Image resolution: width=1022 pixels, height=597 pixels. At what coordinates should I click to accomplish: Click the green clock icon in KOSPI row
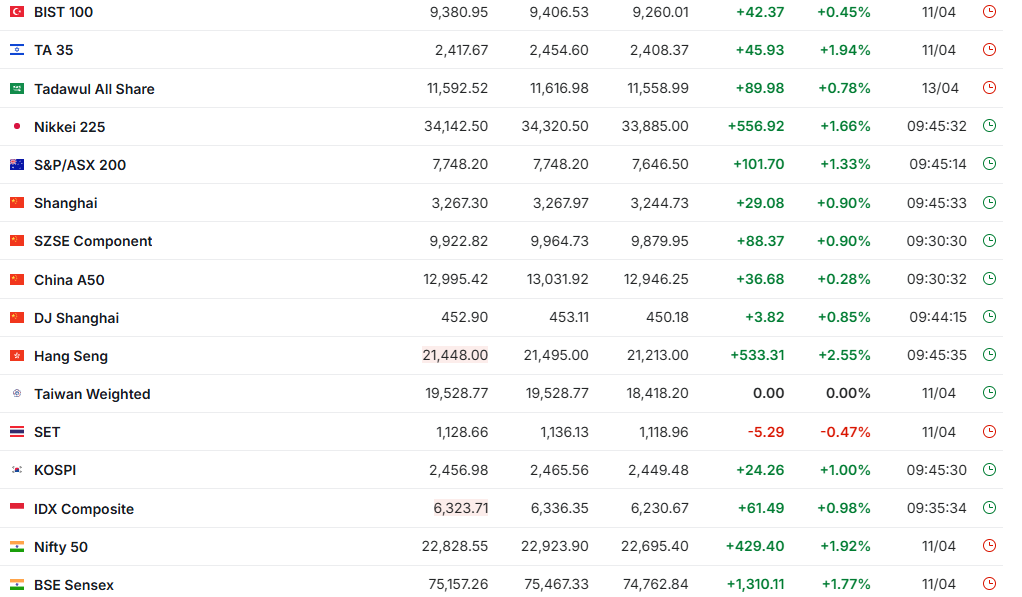[989, 470]
